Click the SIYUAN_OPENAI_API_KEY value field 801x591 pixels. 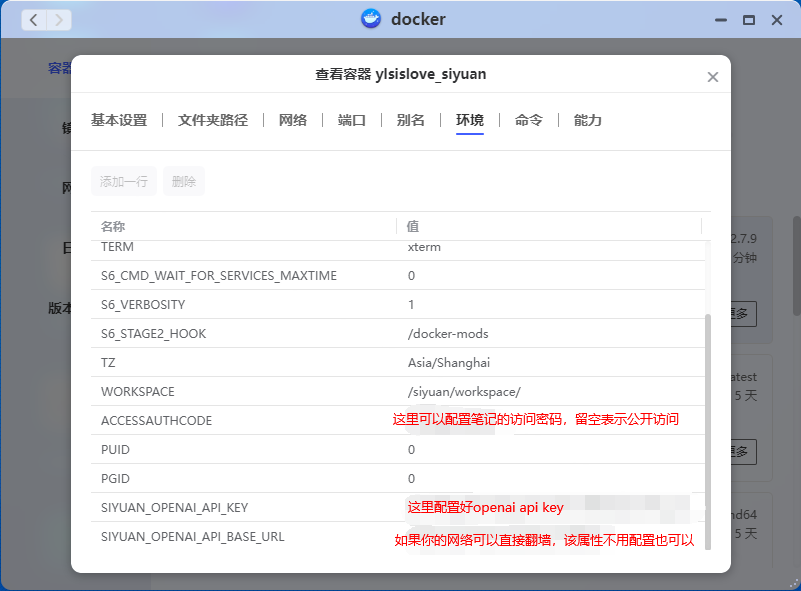tap(550, 508)
